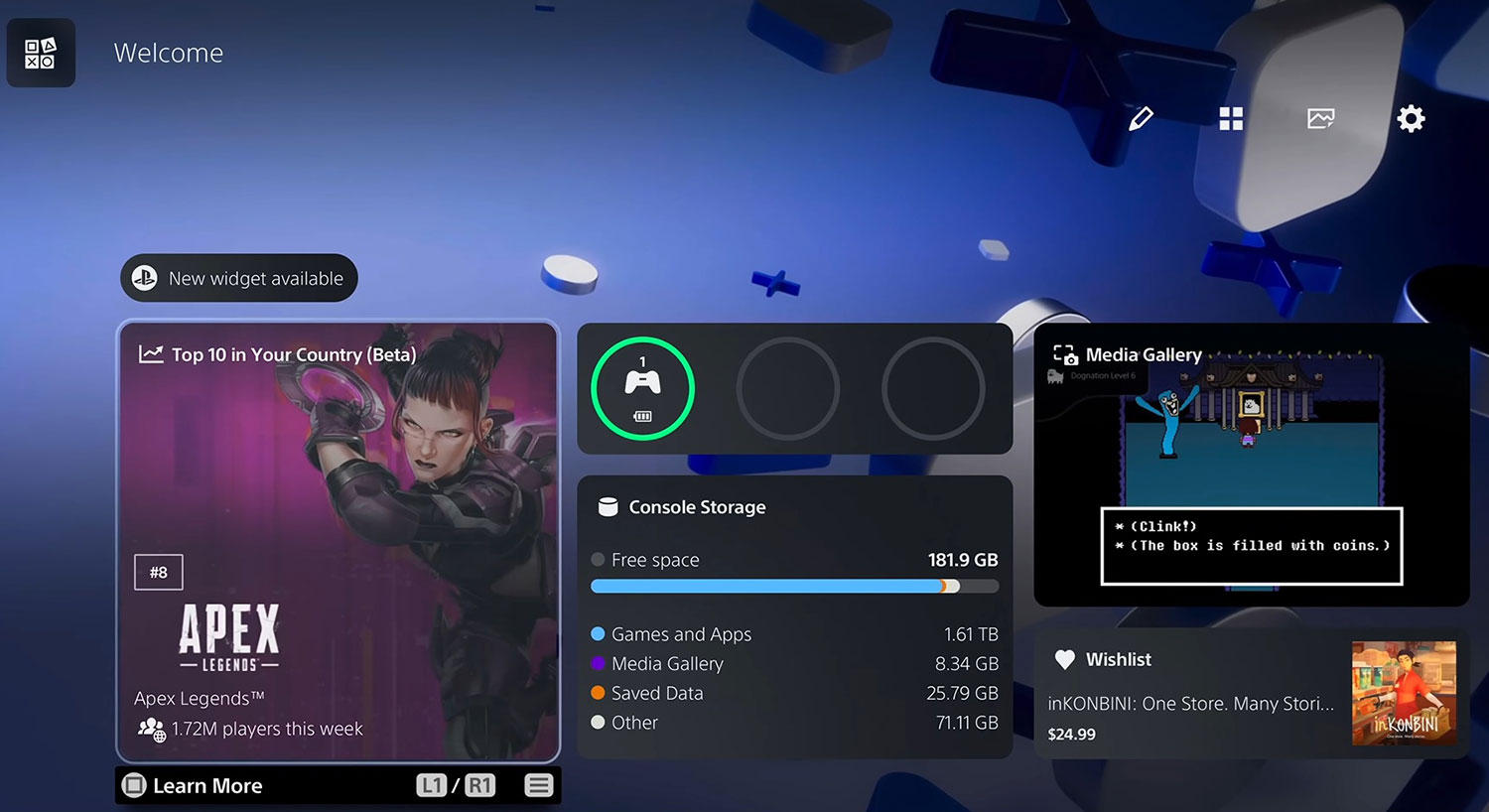Click the Other storage row label
This screenshot has width=1489, height=812.
634,723
